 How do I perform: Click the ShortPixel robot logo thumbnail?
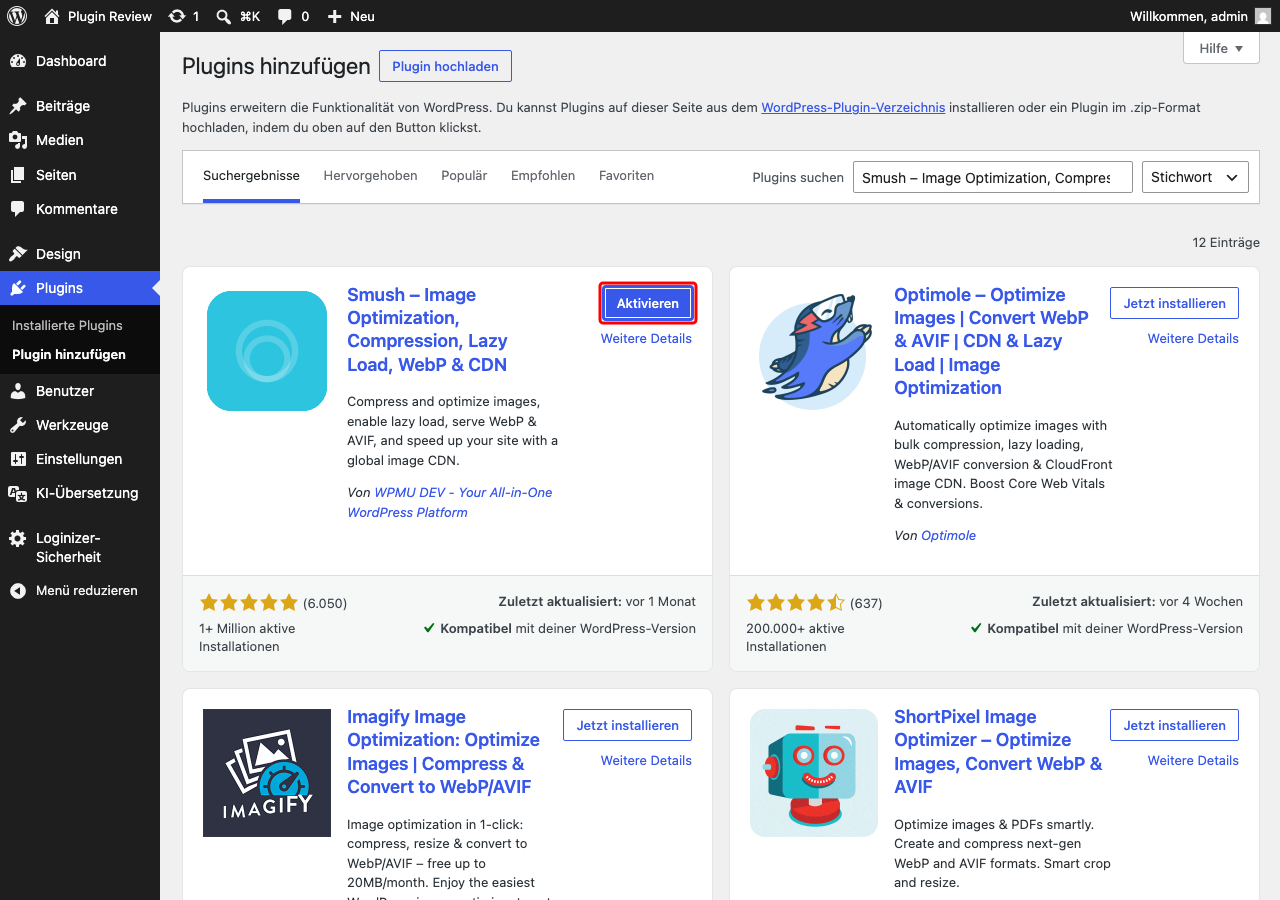814,773
